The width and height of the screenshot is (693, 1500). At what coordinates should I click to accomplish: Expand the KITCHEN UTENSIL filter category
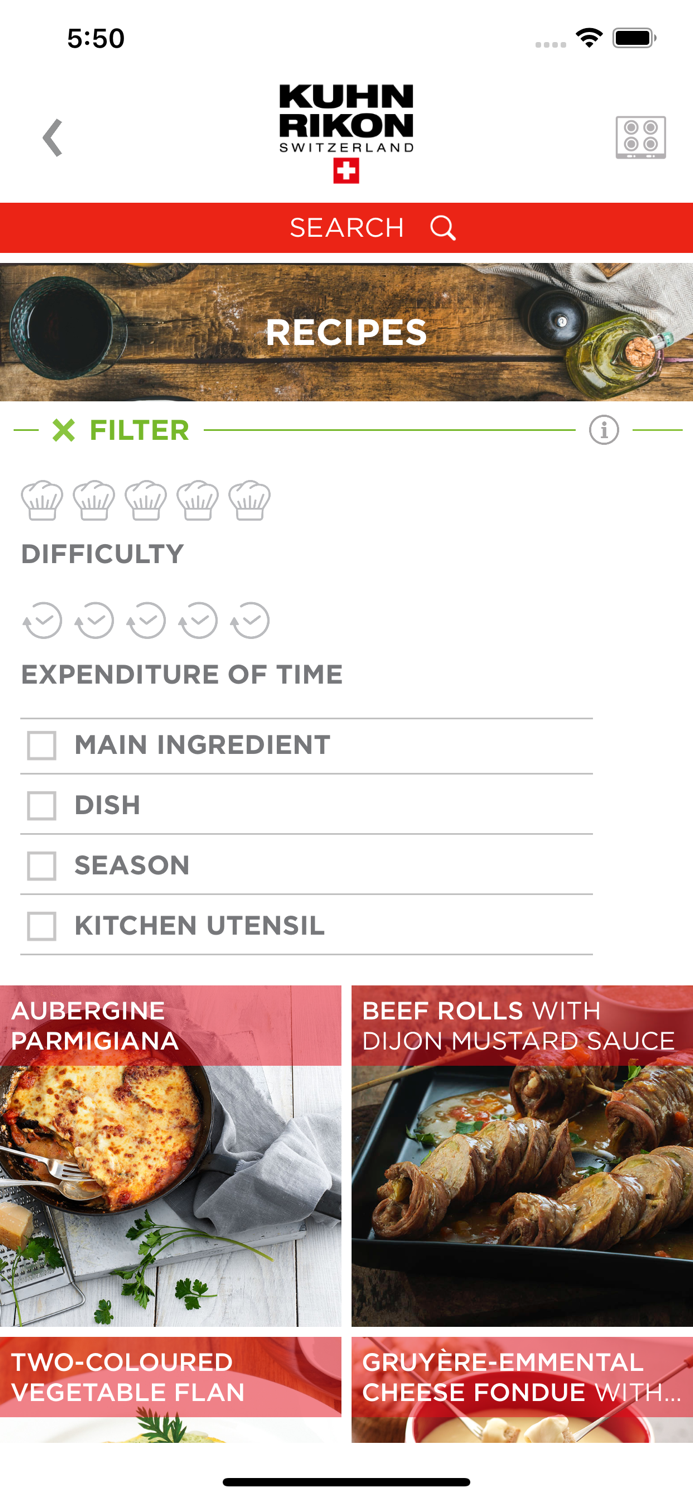tap(40, 926)
